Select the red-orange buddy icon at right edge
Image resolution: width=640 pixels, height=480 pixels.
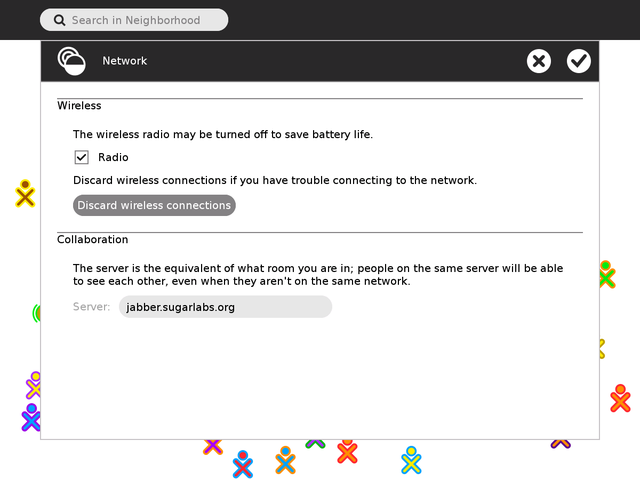click(620, 398)
